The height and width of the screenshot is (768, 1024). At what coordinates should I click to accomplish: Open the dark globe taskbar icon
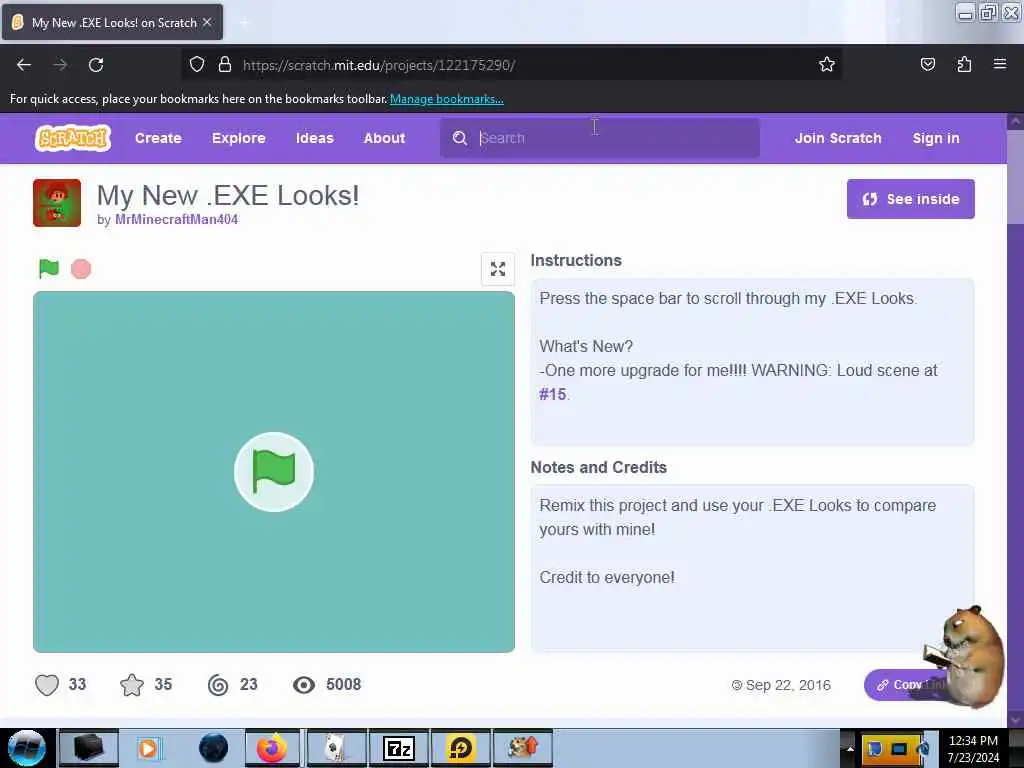coord(213,748)
